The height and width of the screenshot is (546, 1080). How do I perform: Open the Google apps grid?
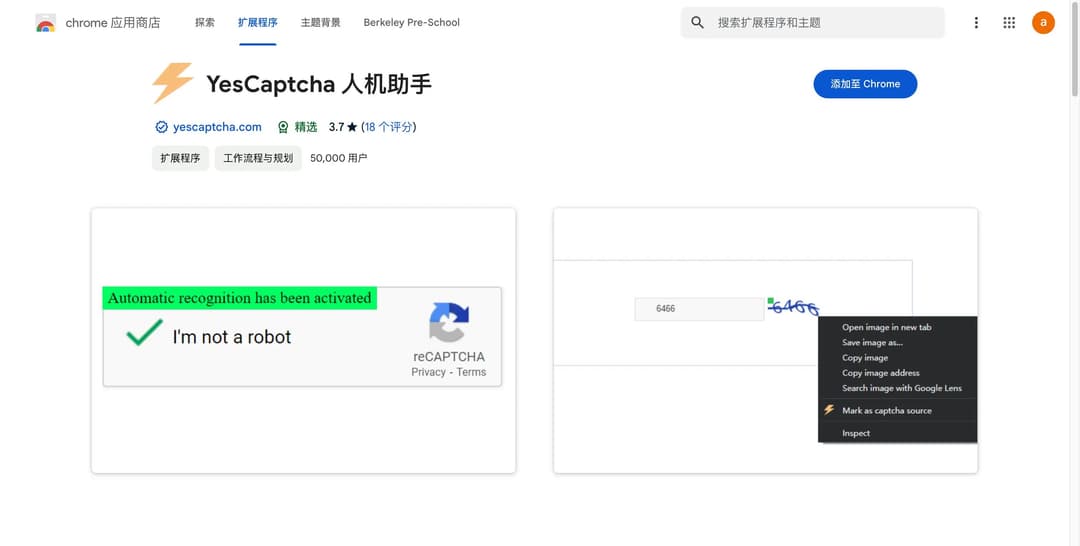1009,22
